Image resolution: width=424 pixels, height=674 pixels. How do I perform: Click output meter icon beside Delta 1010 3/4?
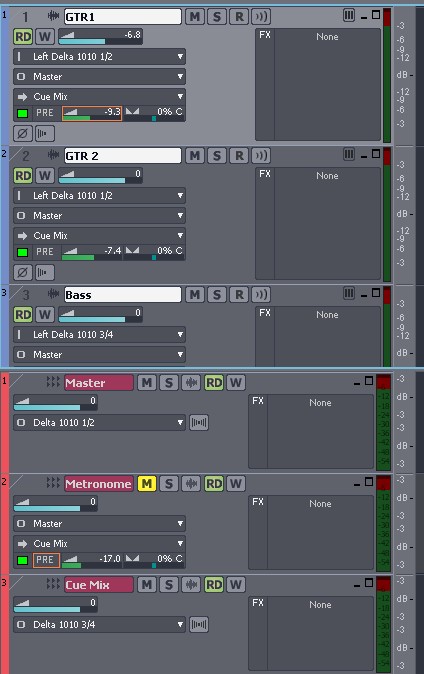click(x=199, y=625)
